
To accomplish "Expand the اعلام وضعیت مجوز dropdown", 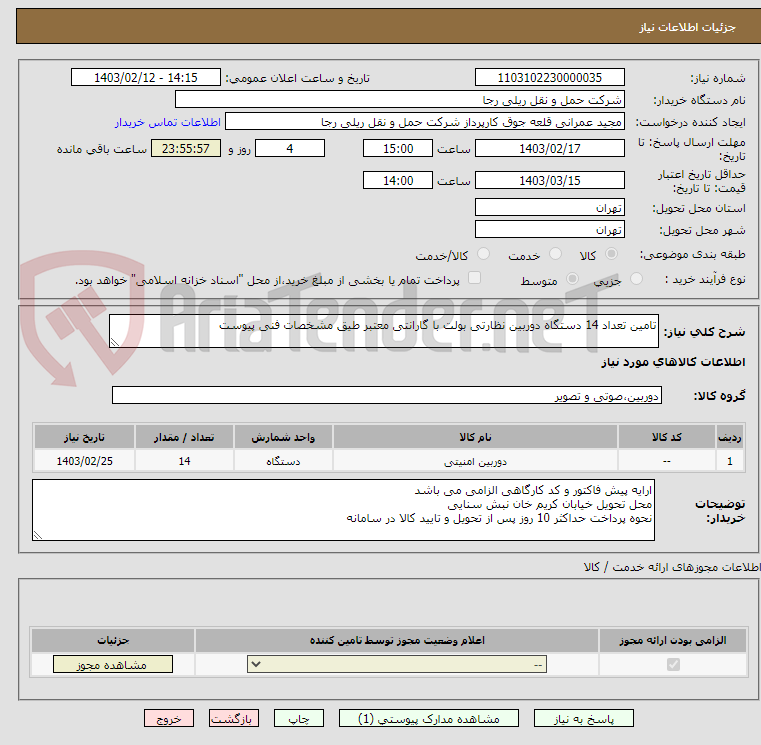I will click(397, 664).
